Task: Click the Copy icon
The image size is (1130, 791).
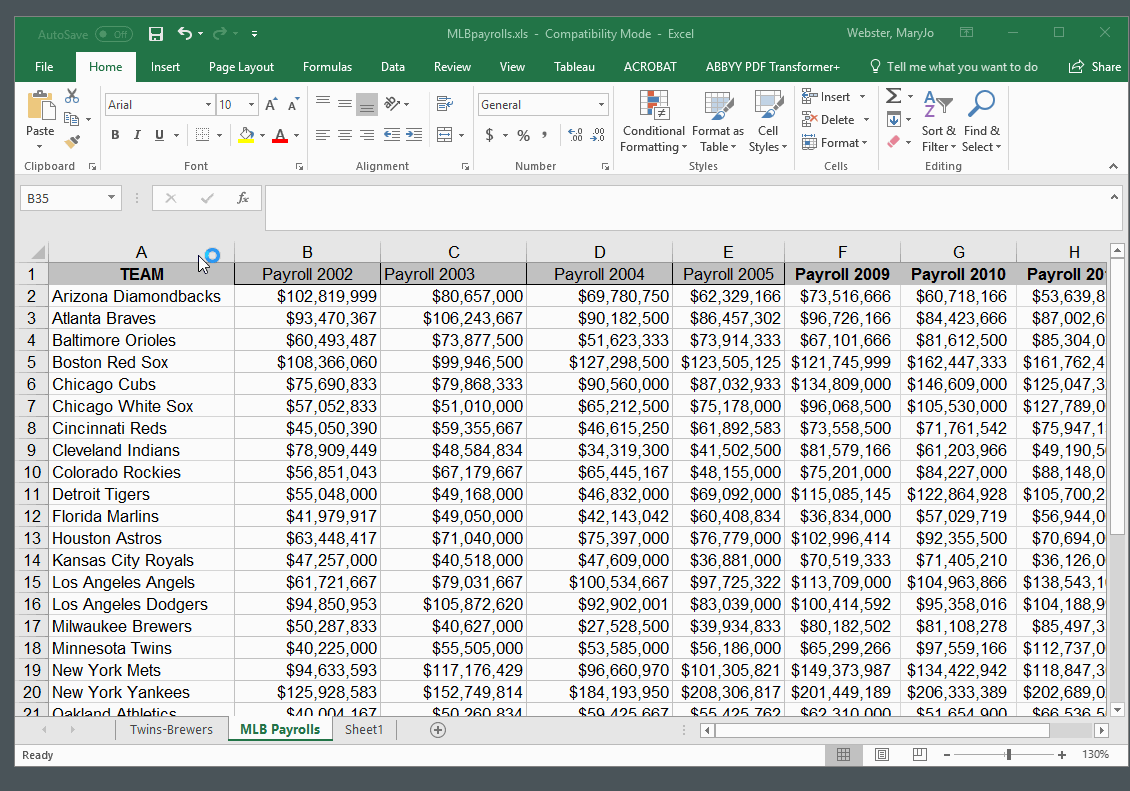Action: (x=71, y=119)
